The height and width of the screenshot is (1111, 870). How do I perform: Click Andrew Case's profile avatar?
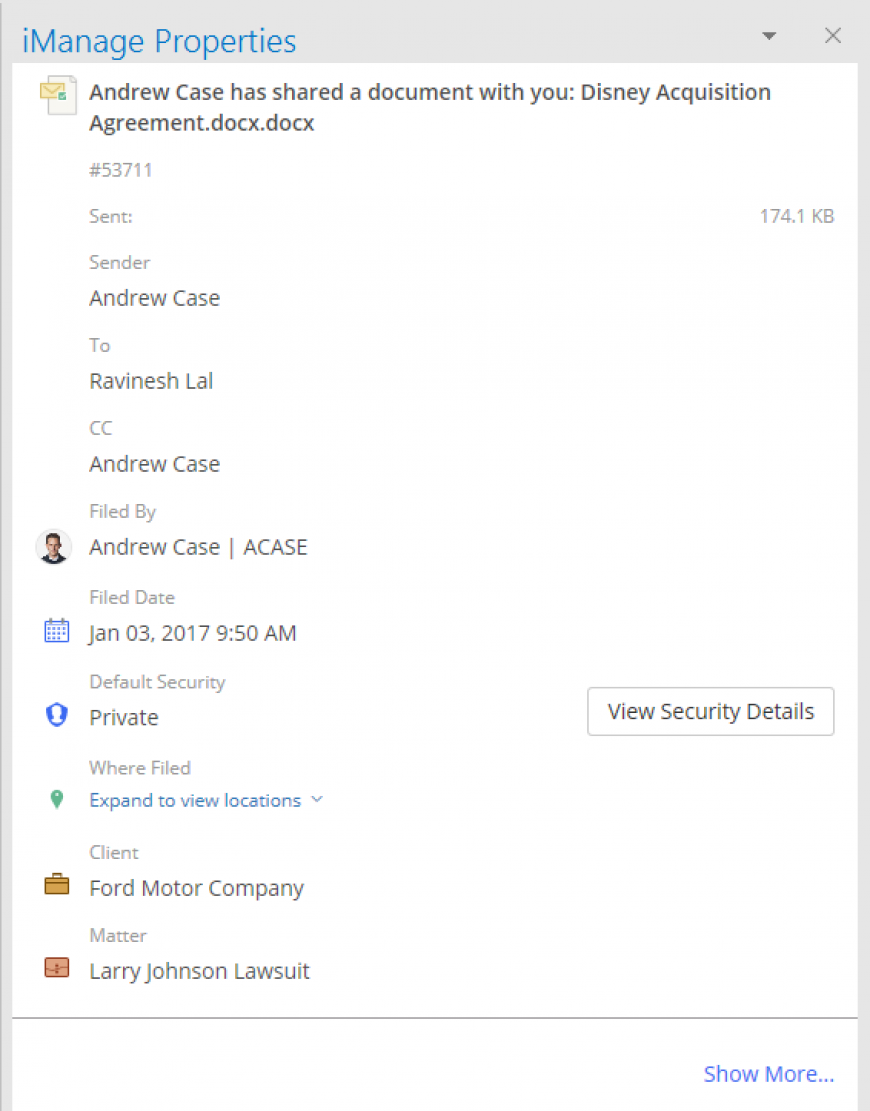[54, 547]
